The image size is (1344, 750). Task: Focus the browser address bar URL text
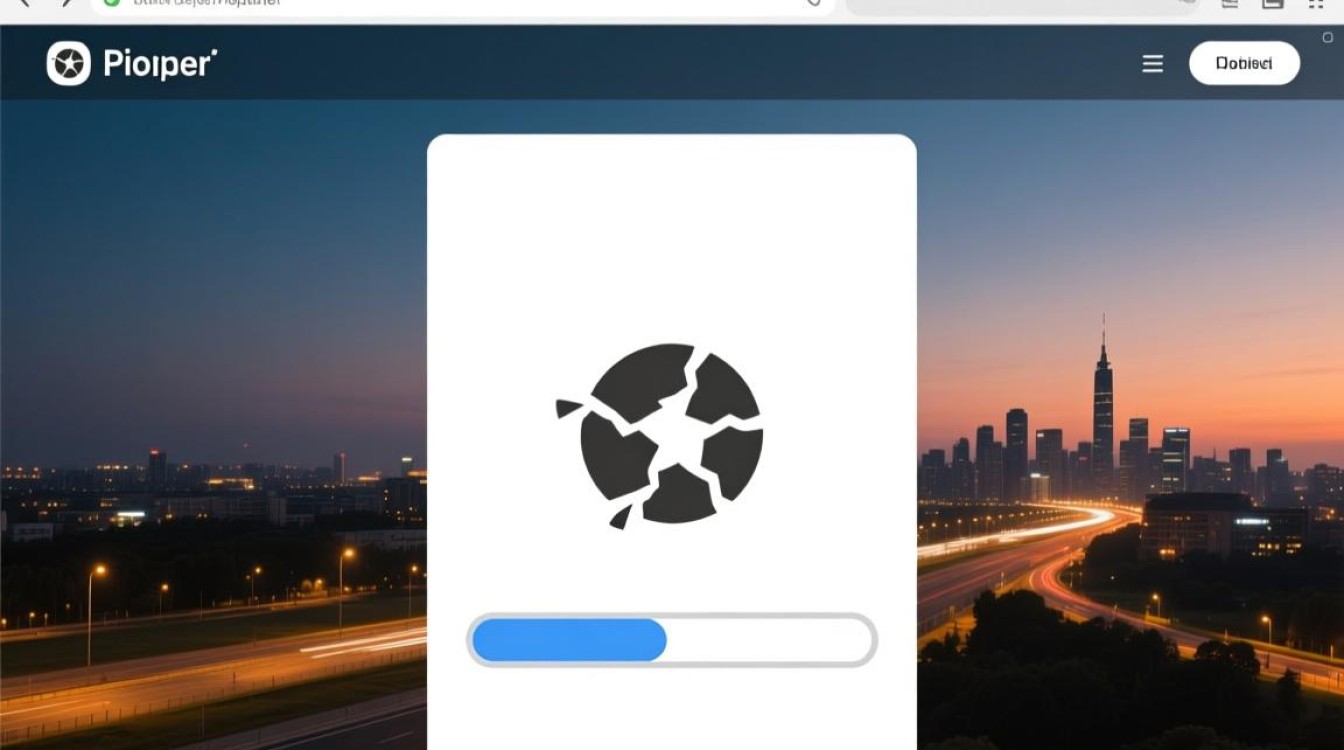pos(208,3)
